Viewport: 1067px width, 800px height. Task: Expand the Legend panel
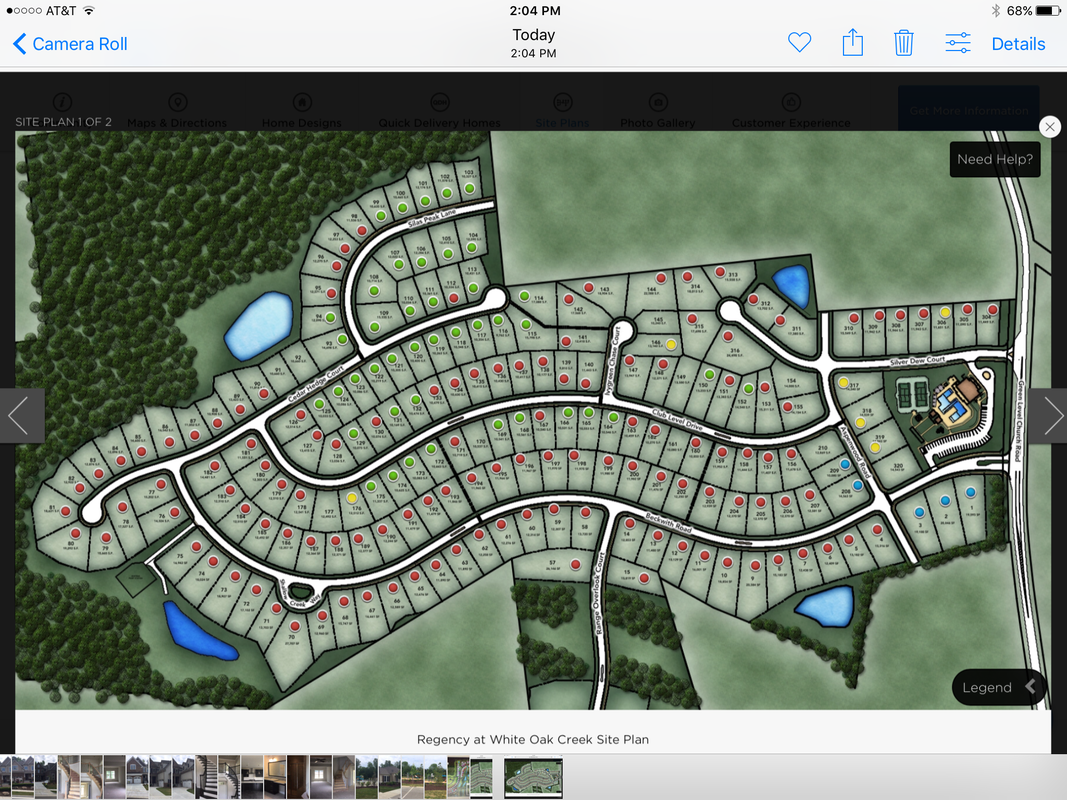[x=998, y=687]
